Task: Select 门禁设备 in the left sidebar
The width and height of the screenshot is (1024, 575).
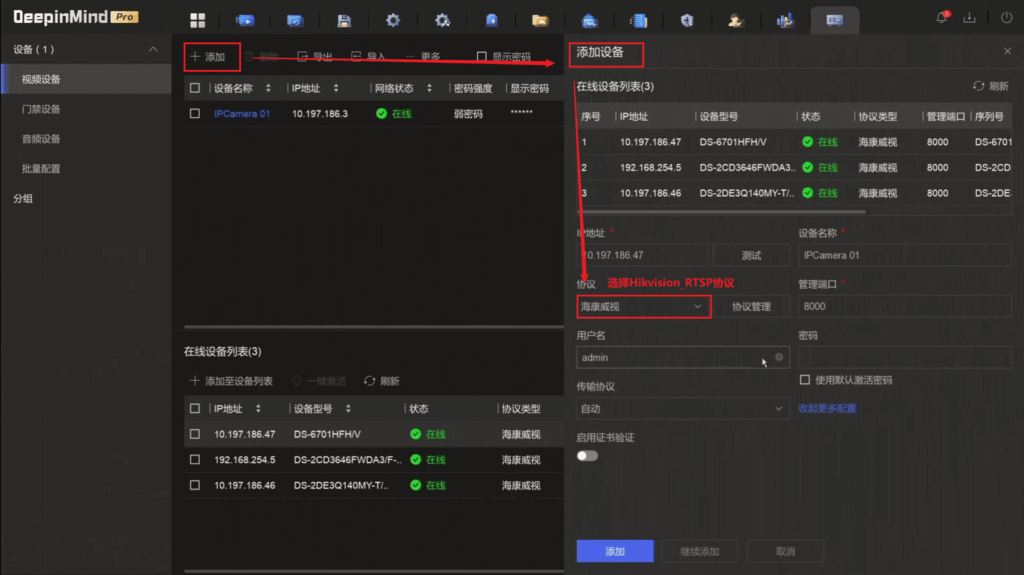Action: coord(41,109)
